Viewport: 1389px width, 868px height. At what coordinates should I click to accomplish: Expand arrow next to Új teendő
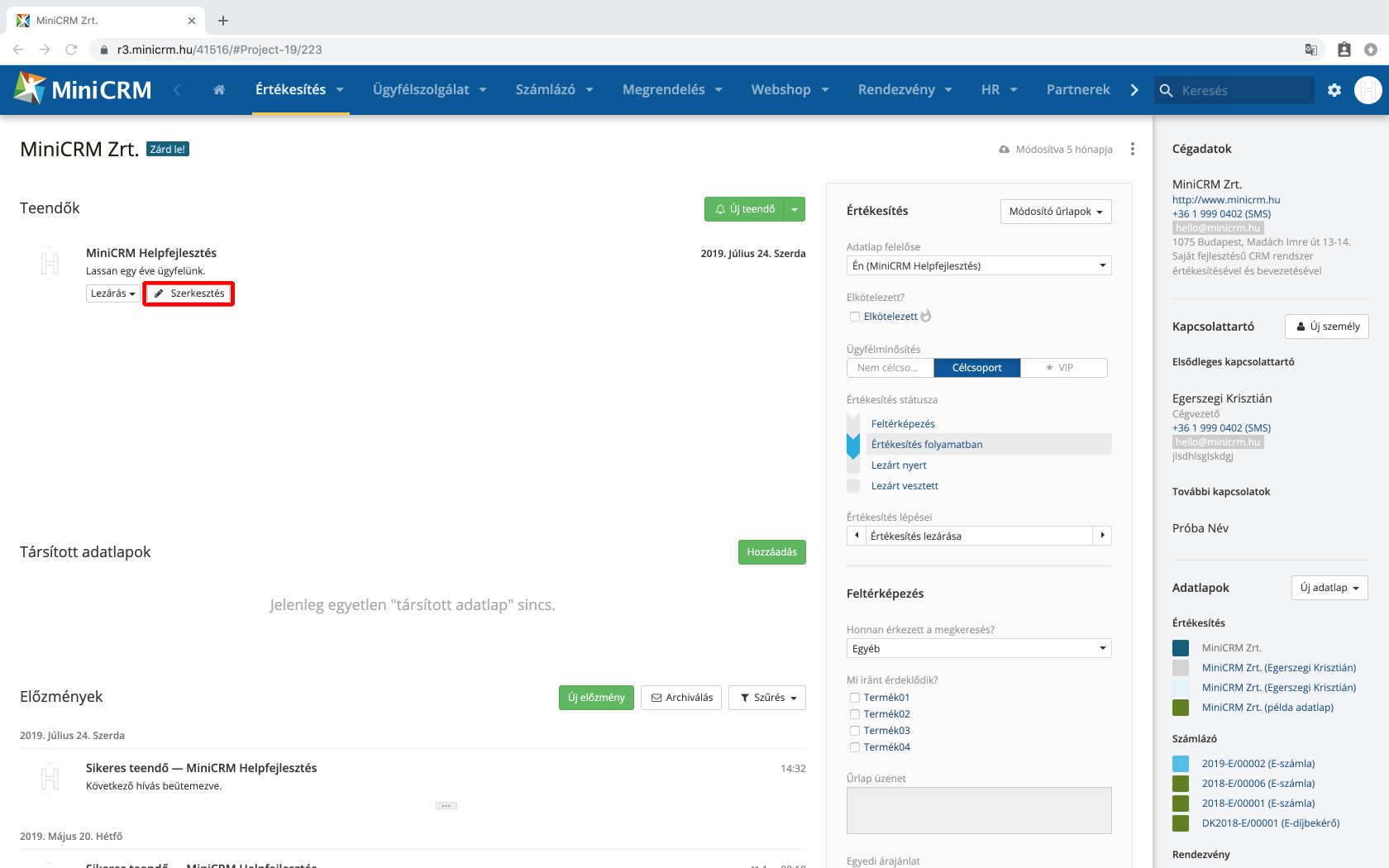[795, 209]
